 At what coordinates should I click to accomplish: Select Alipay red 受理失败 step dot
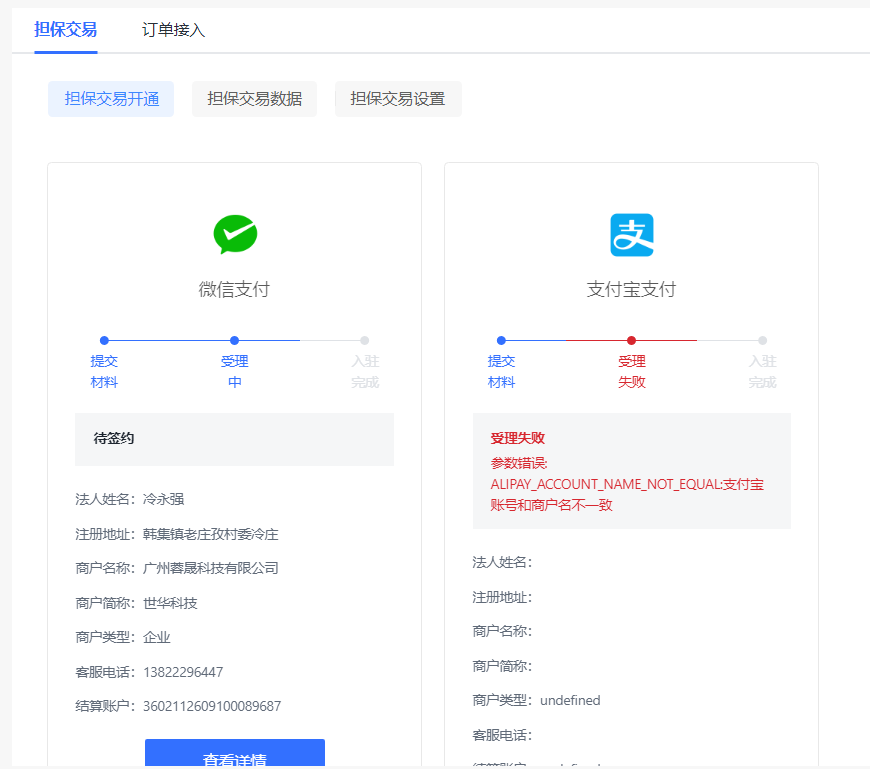click(x=631, y=340)
